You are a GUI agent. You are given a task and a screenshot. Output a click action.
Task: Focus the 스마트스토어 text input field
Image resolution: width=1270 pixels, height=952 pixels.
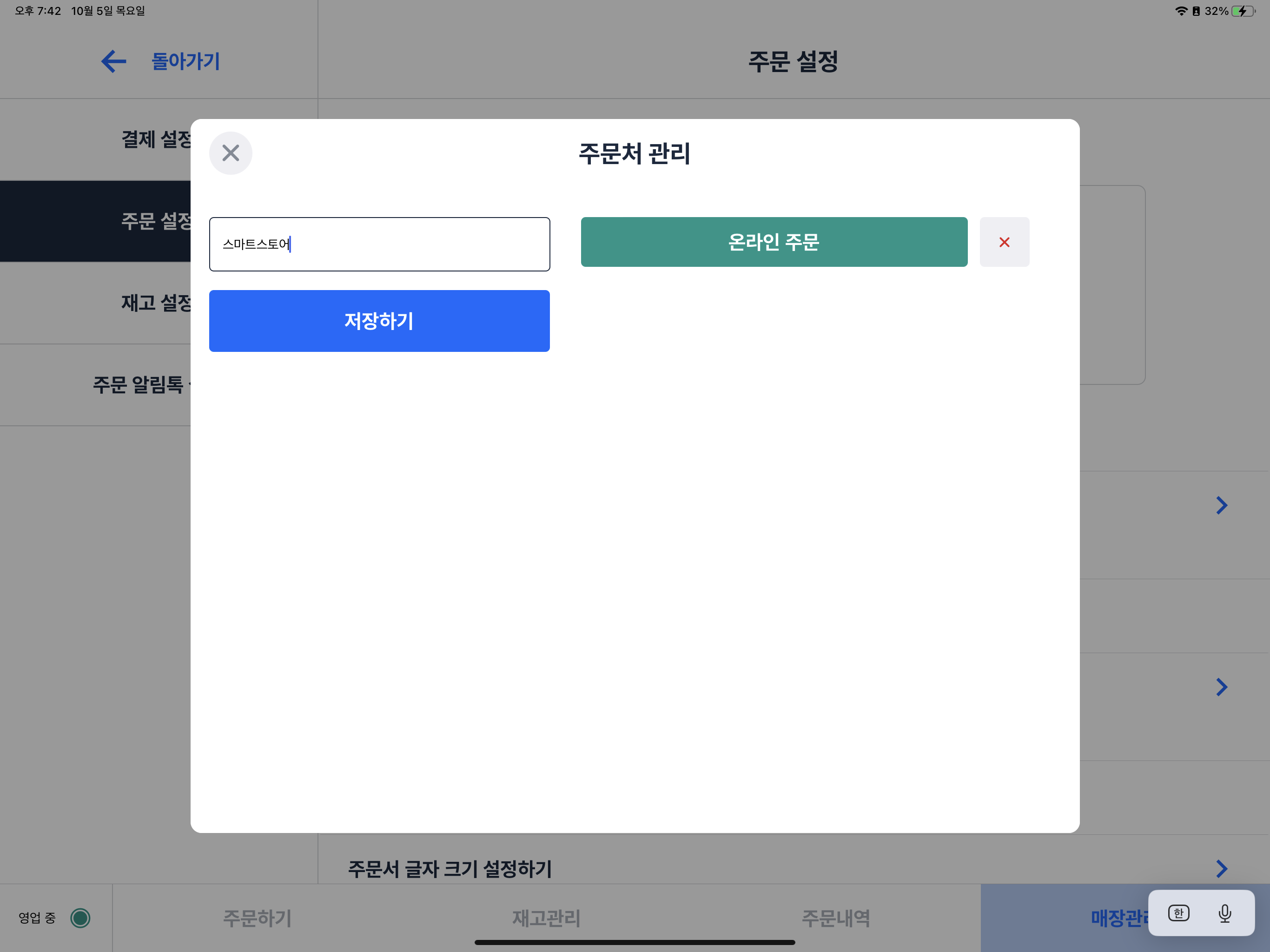click(x=379, y=244)
